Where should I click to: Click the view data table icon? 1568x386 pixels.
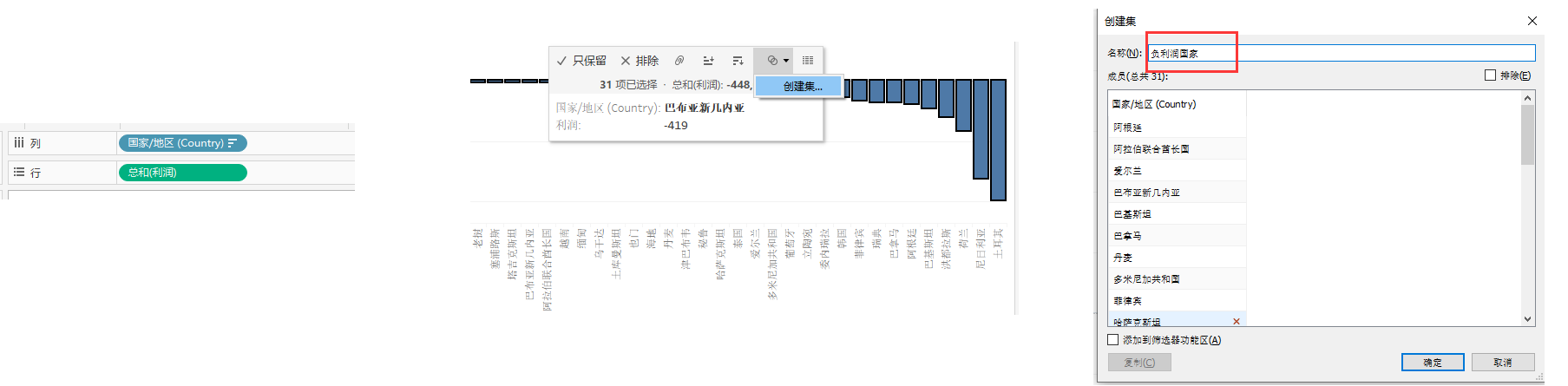808,61
